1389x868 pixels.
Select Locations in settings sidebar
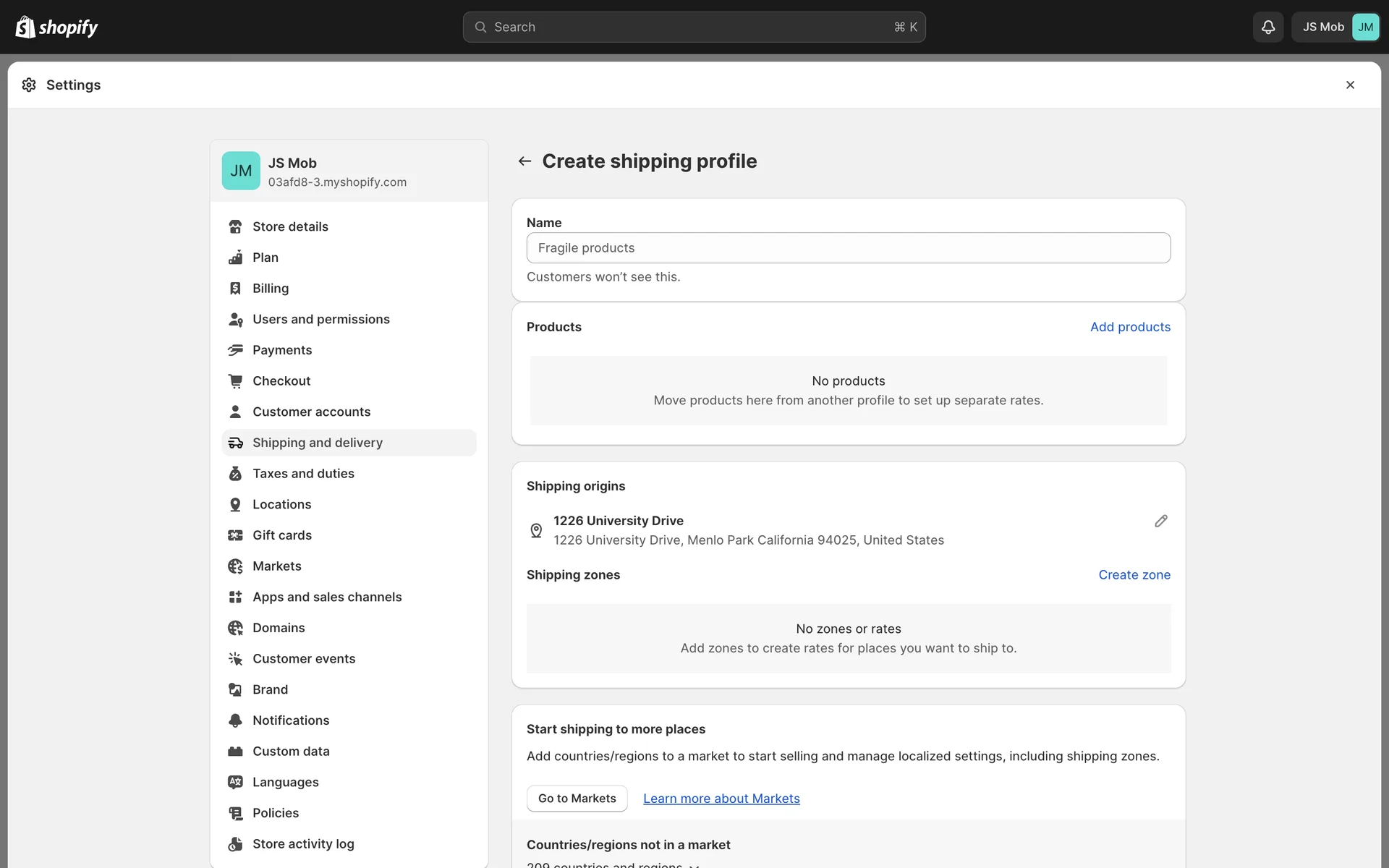(x=281, y=504)
